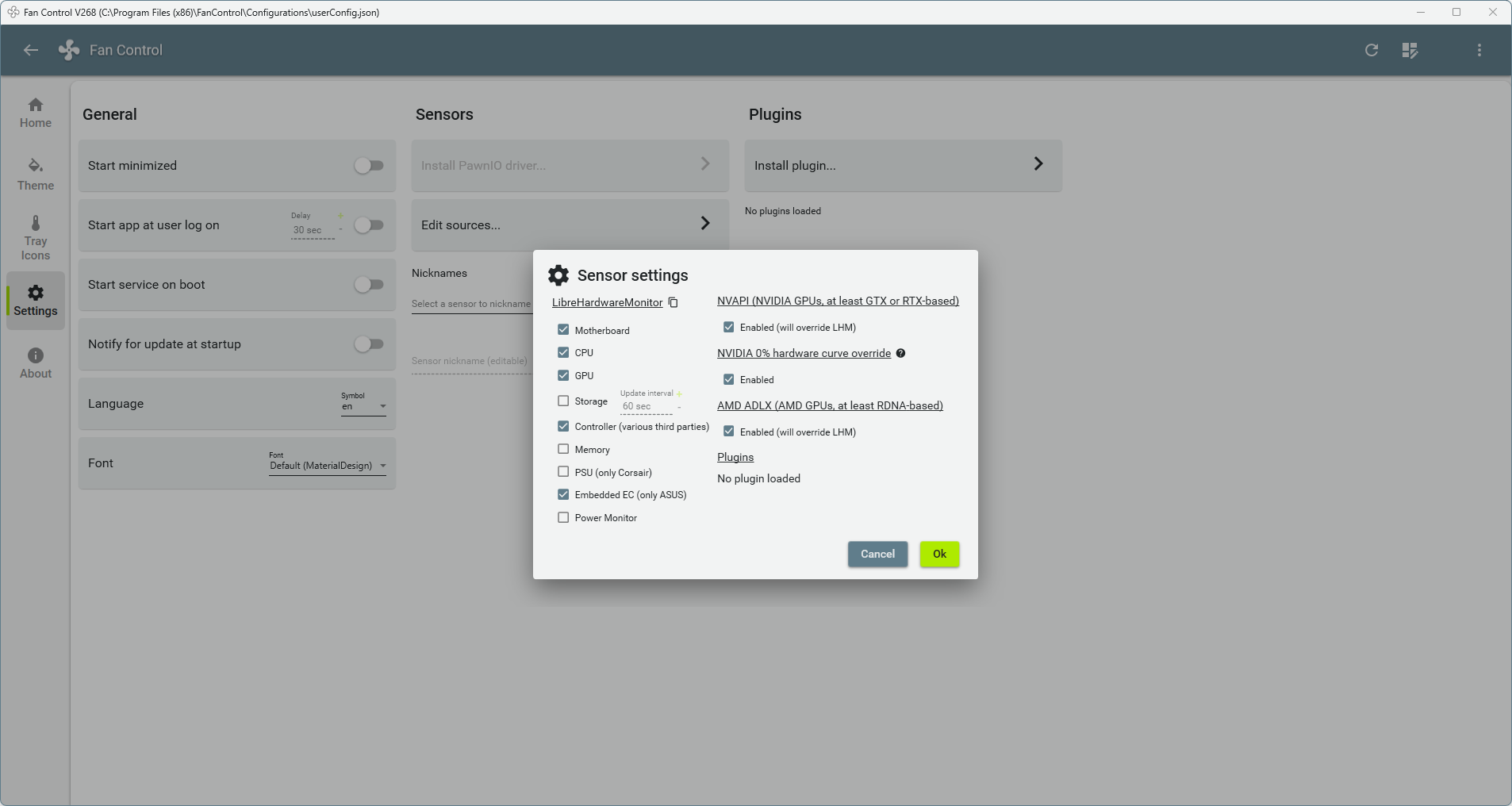This screenshot has height=806, width=1512.
Task: Click the Delay 30 sec field
Action: (x=313, y=230)
